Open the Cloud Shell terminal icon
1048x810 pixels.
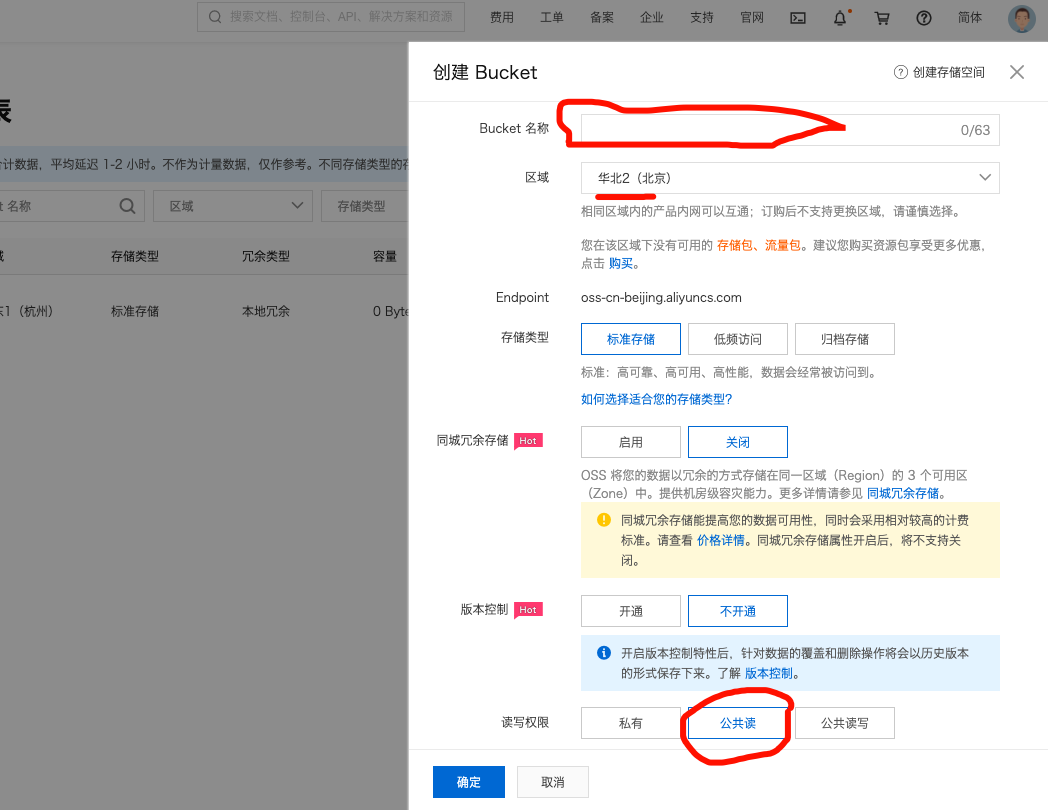tap(798, 17)
